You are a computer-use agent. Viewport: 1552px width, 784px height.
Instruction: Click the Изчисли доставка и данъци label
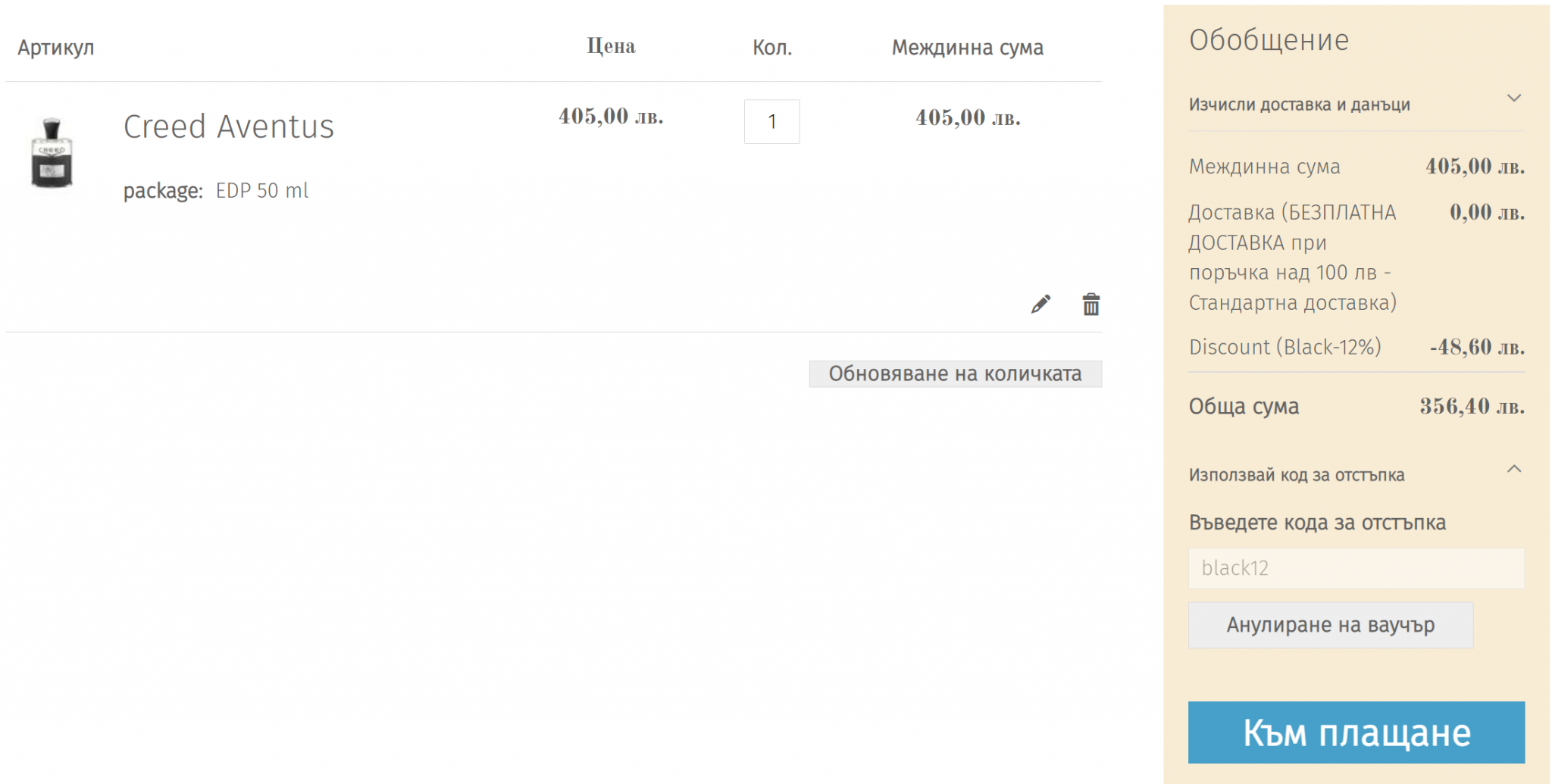click(x=1299, y=105)
